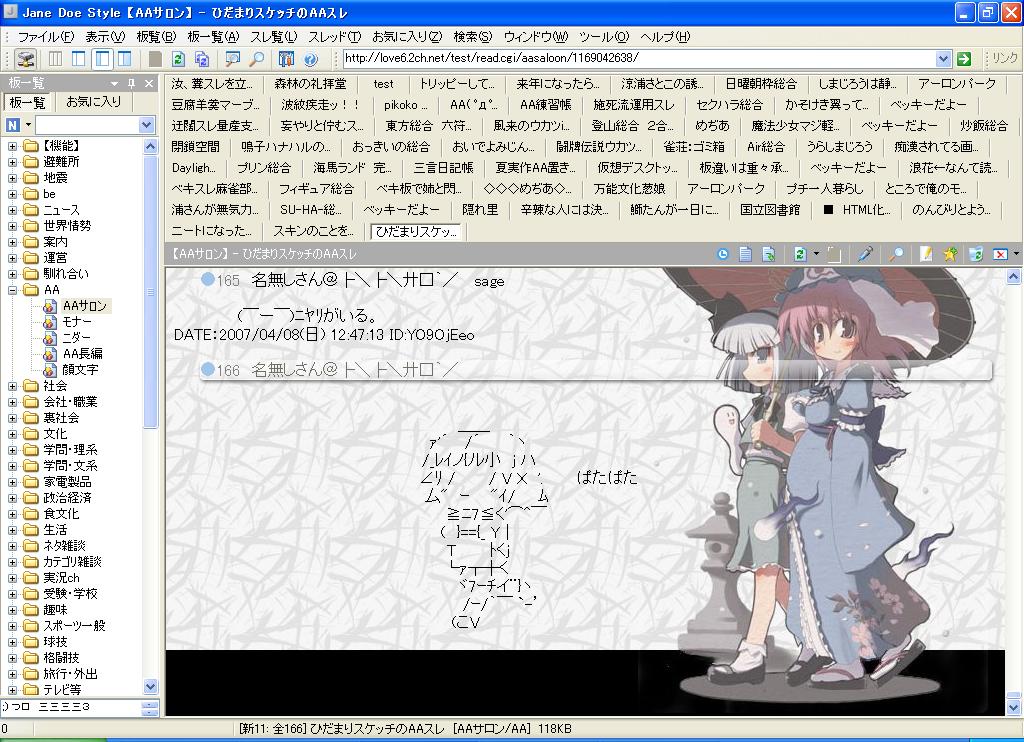This screenshot has height=742, width=1024.
Task: Click the N icon in board list search
Action: tap(12, 125)
